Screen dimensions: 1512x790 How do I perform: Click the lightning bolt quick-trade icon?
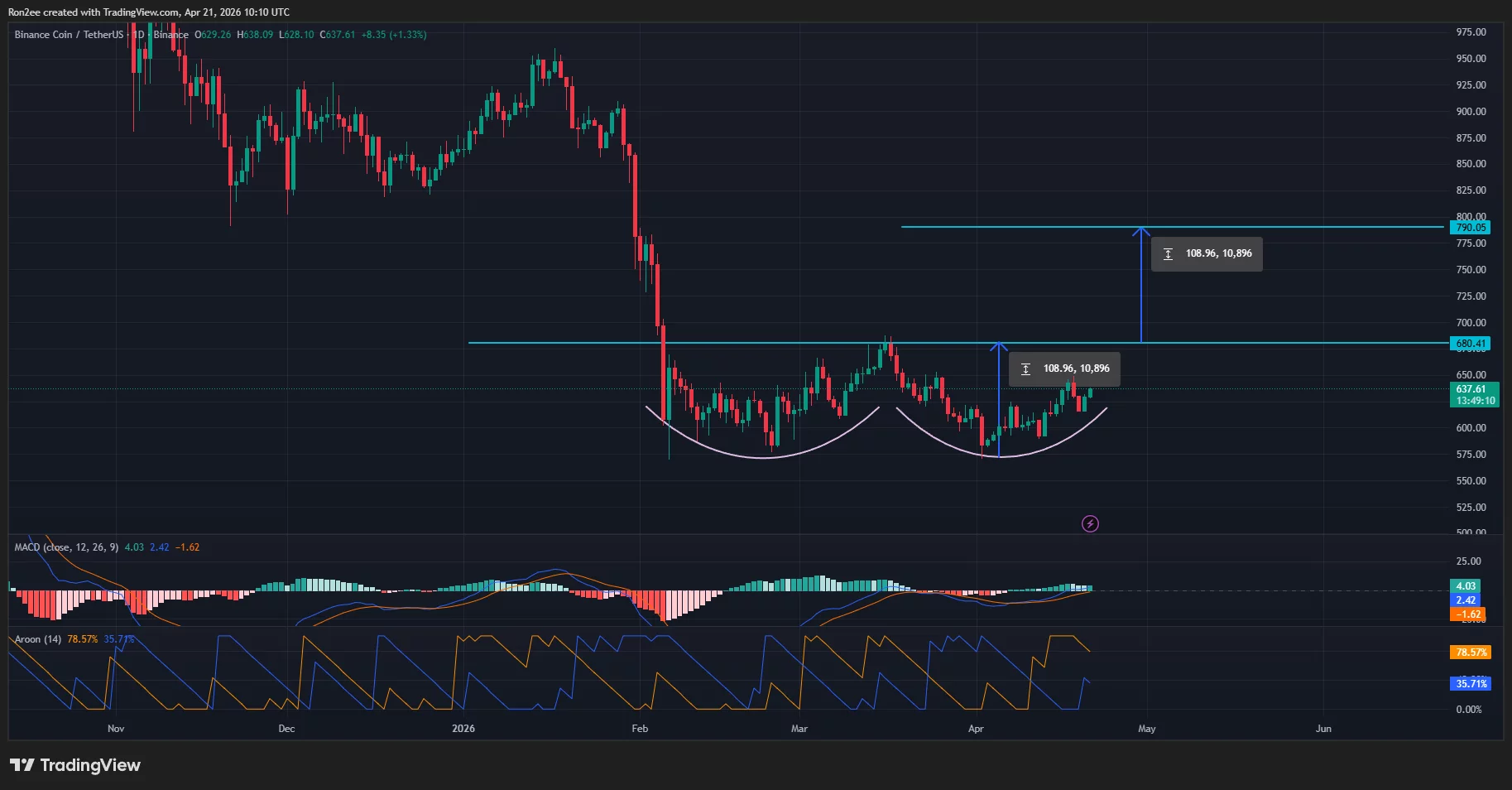[1090, 523]
